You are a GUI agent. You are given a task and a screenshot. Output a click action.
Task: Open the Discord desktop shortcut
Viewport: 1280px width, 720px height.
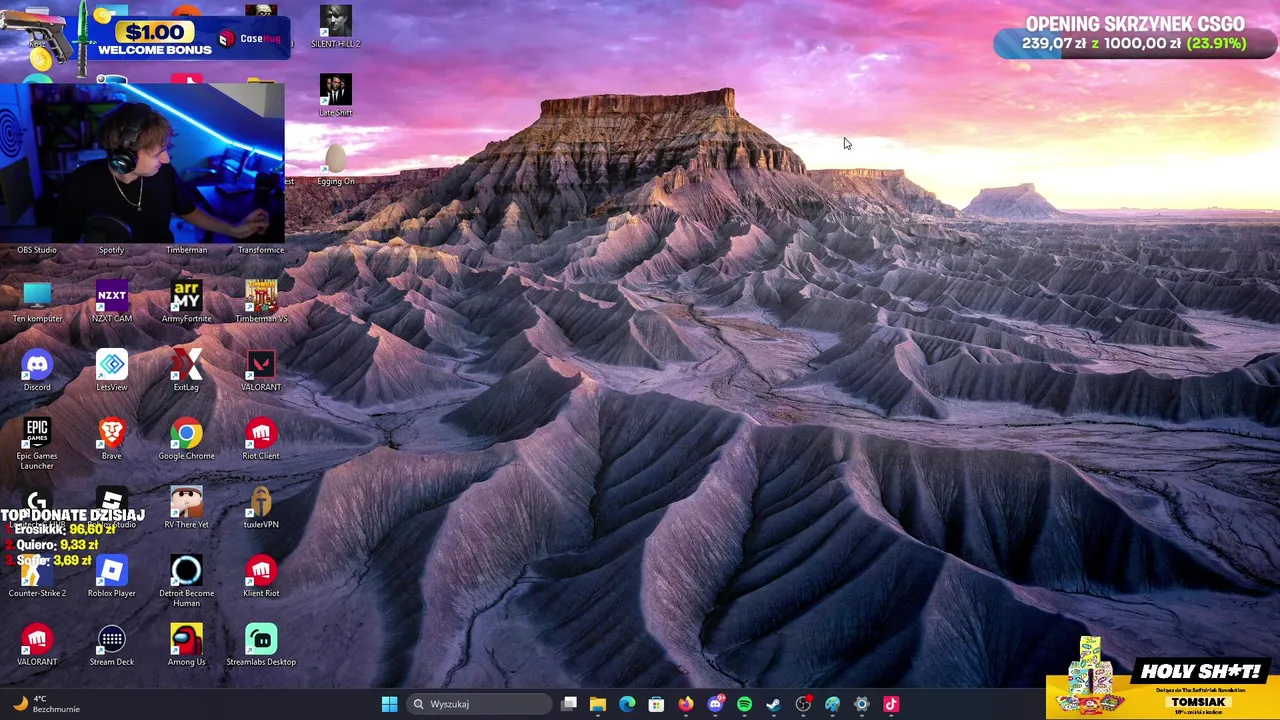(37, 370)
